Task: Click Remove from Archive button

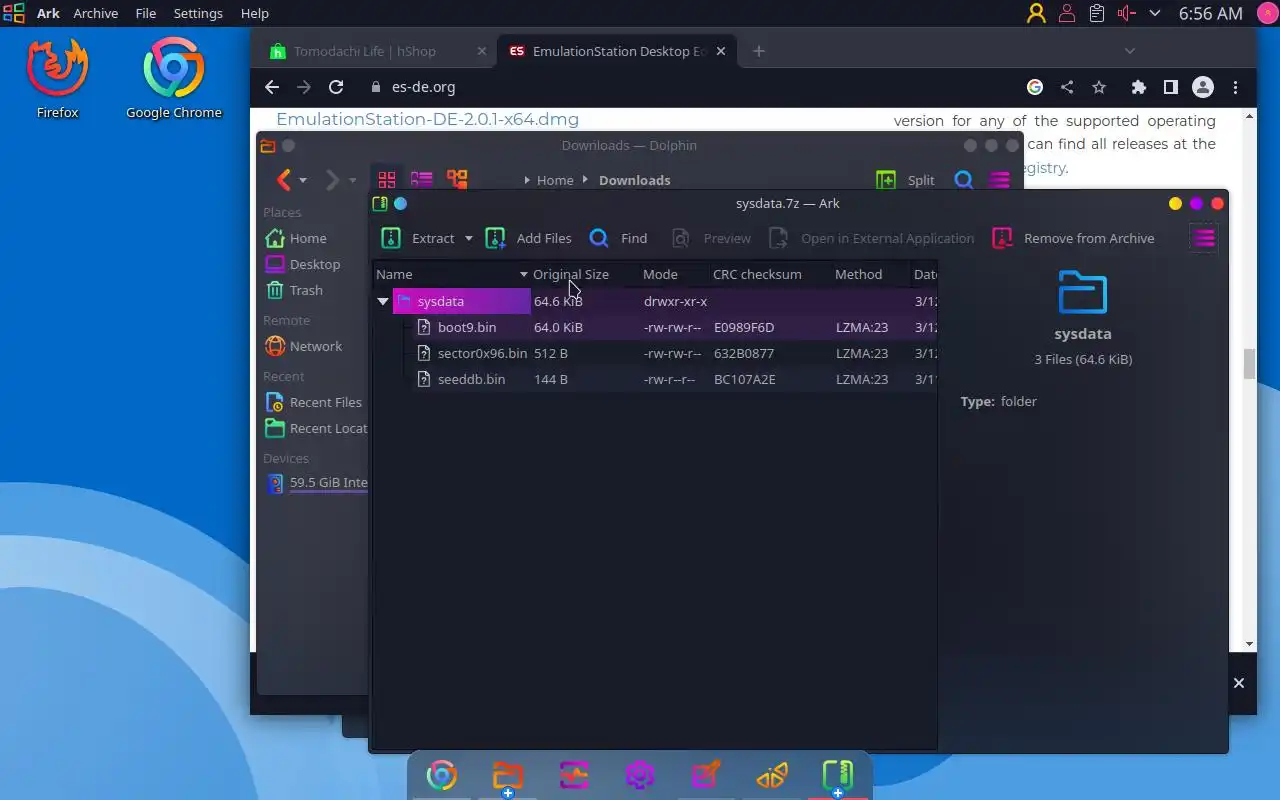Action: pyautogui.click(x=1073, y=238)
